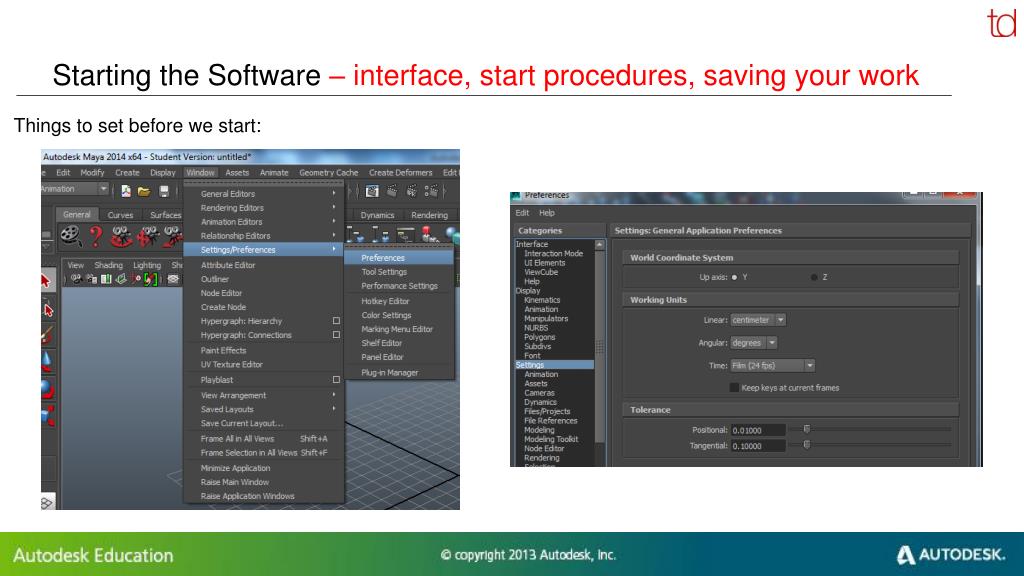Click the Positional tolerance value field
Screen dimensions: 1024x576
758,430
